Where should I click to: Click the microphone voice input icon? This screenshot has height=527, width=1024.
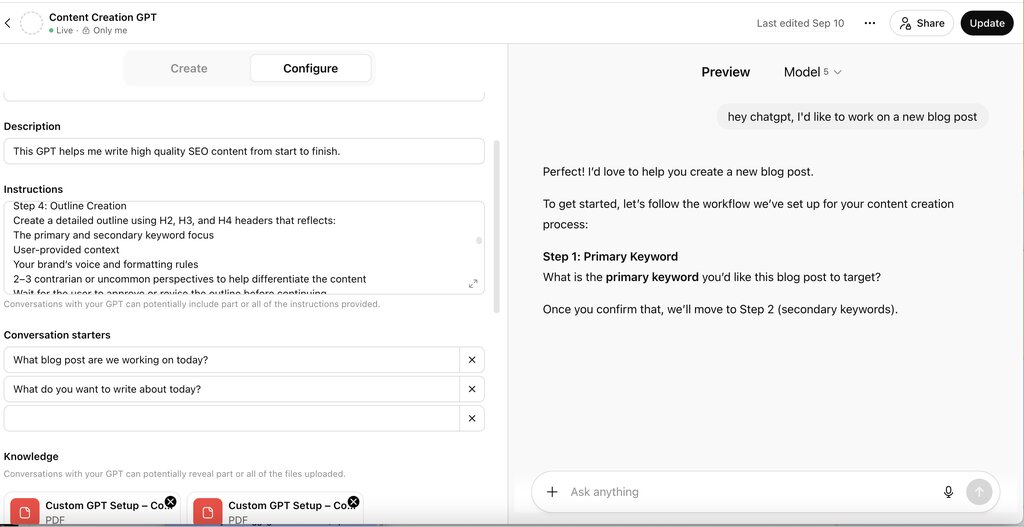point(948,492)
